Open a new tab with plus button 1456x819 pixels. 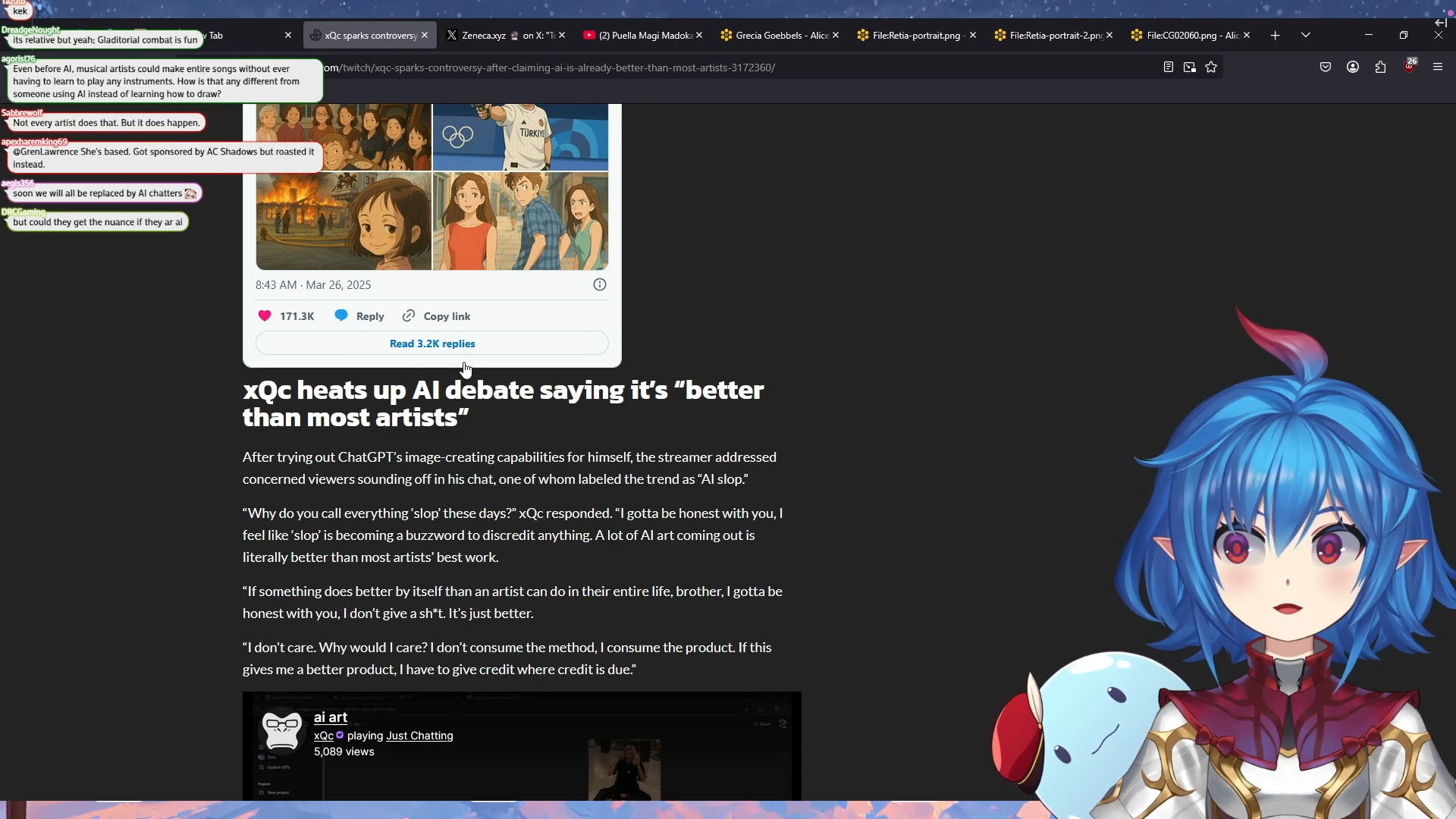click(1276, 36)
